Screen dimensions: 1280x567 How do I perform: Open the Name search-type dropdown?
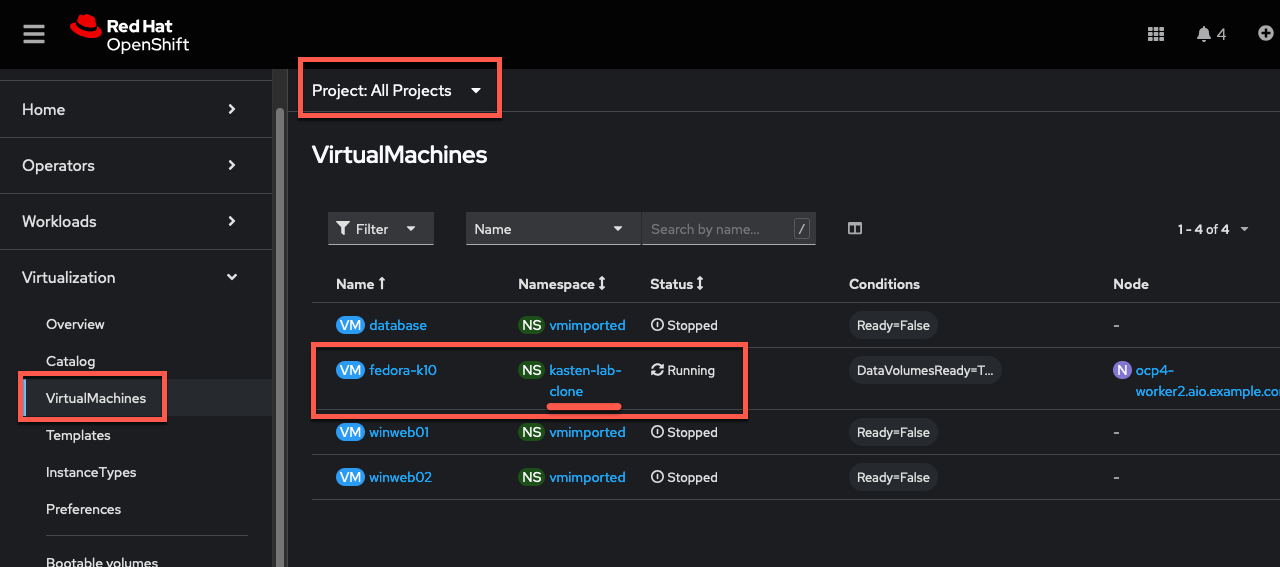553,229
